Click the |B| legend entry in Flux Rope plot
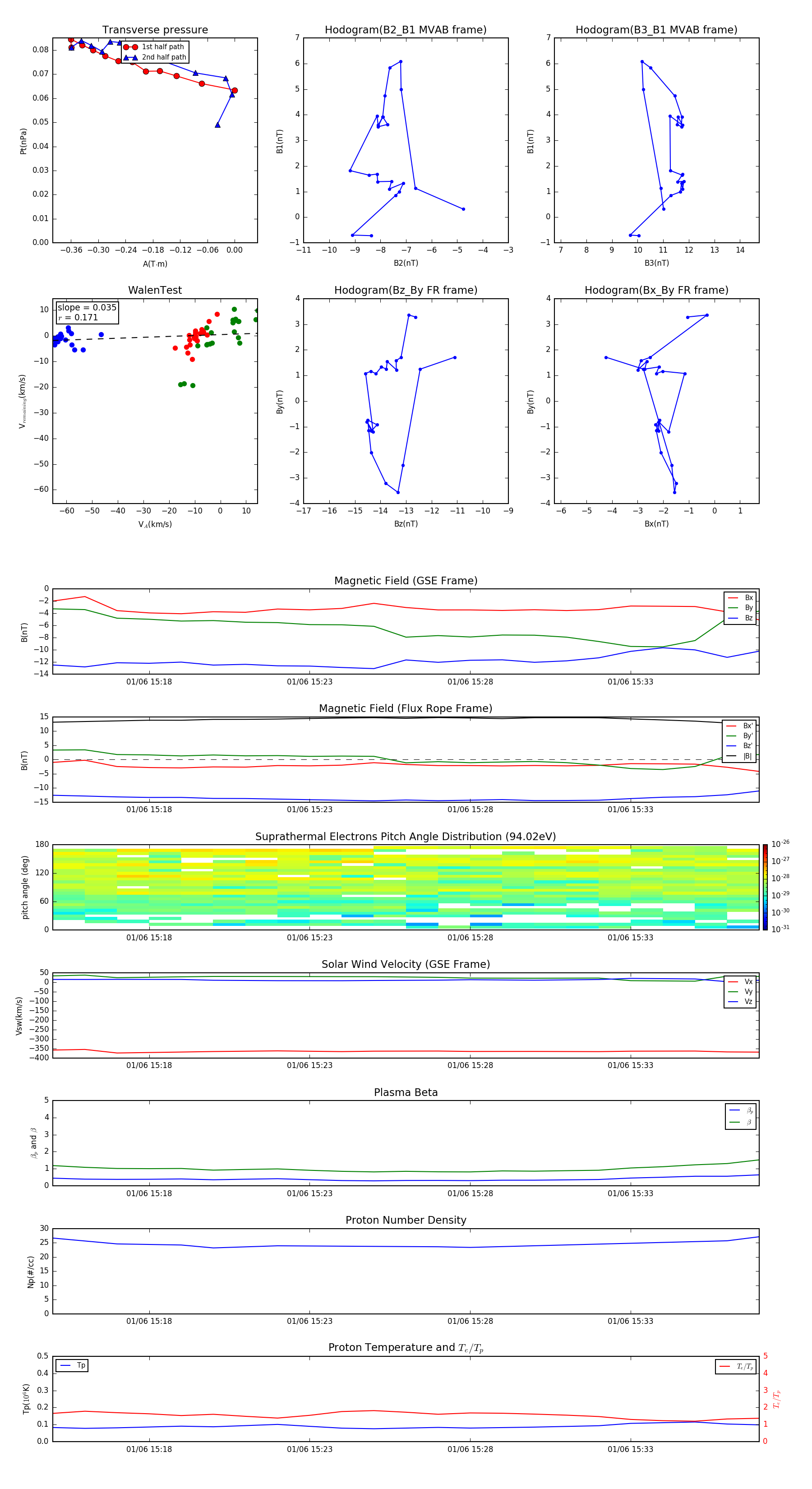Viewport: 812px width, 1489px height. click(x=740, y=756)
